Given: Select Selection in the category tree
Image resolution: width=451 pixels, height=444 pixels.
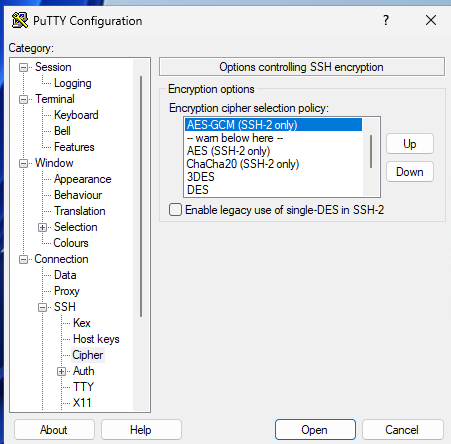Looking at the screenshot, I should click(x=76, y=227).
